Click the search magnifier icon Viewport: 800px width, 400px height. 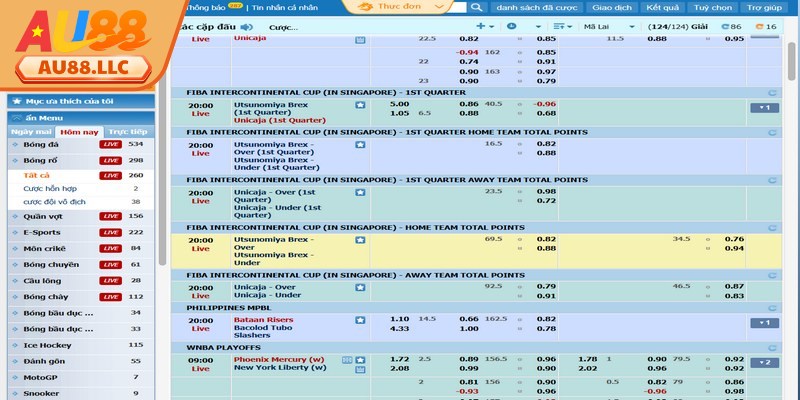click(477, 7)
